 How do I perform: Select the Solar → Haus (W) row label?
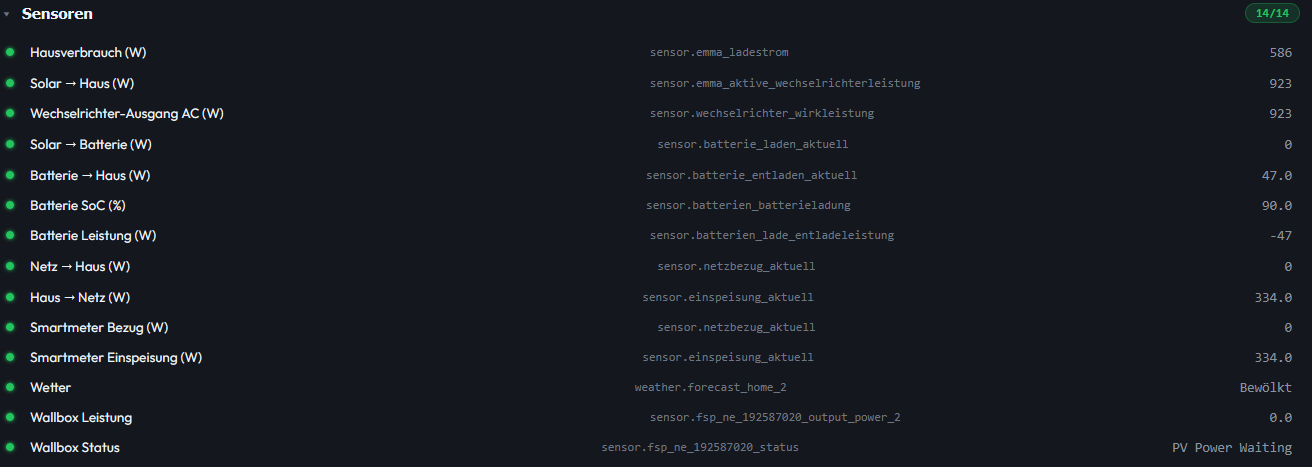click(x=82, y=83)
